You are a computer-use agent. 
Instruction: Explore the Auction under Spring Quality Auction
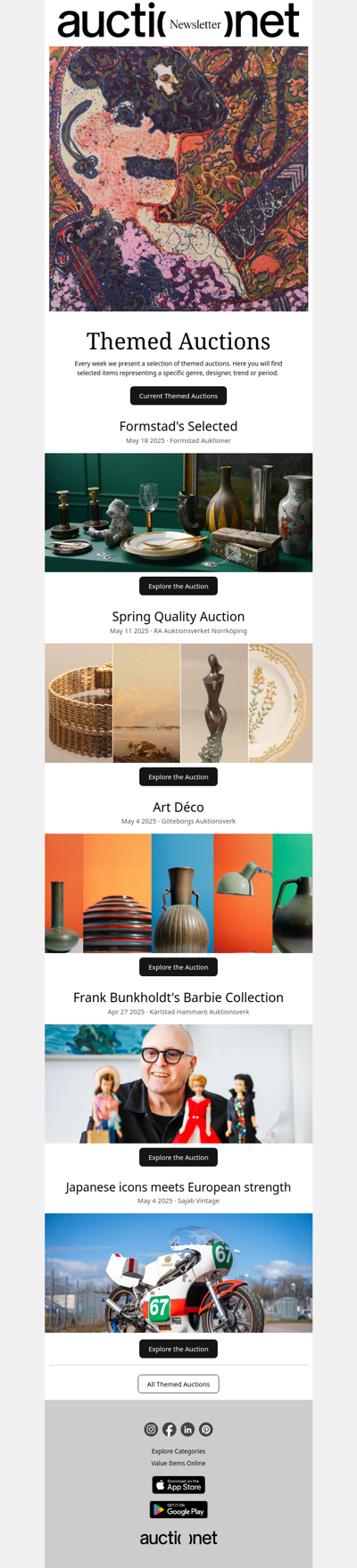[x=178, y=776]
